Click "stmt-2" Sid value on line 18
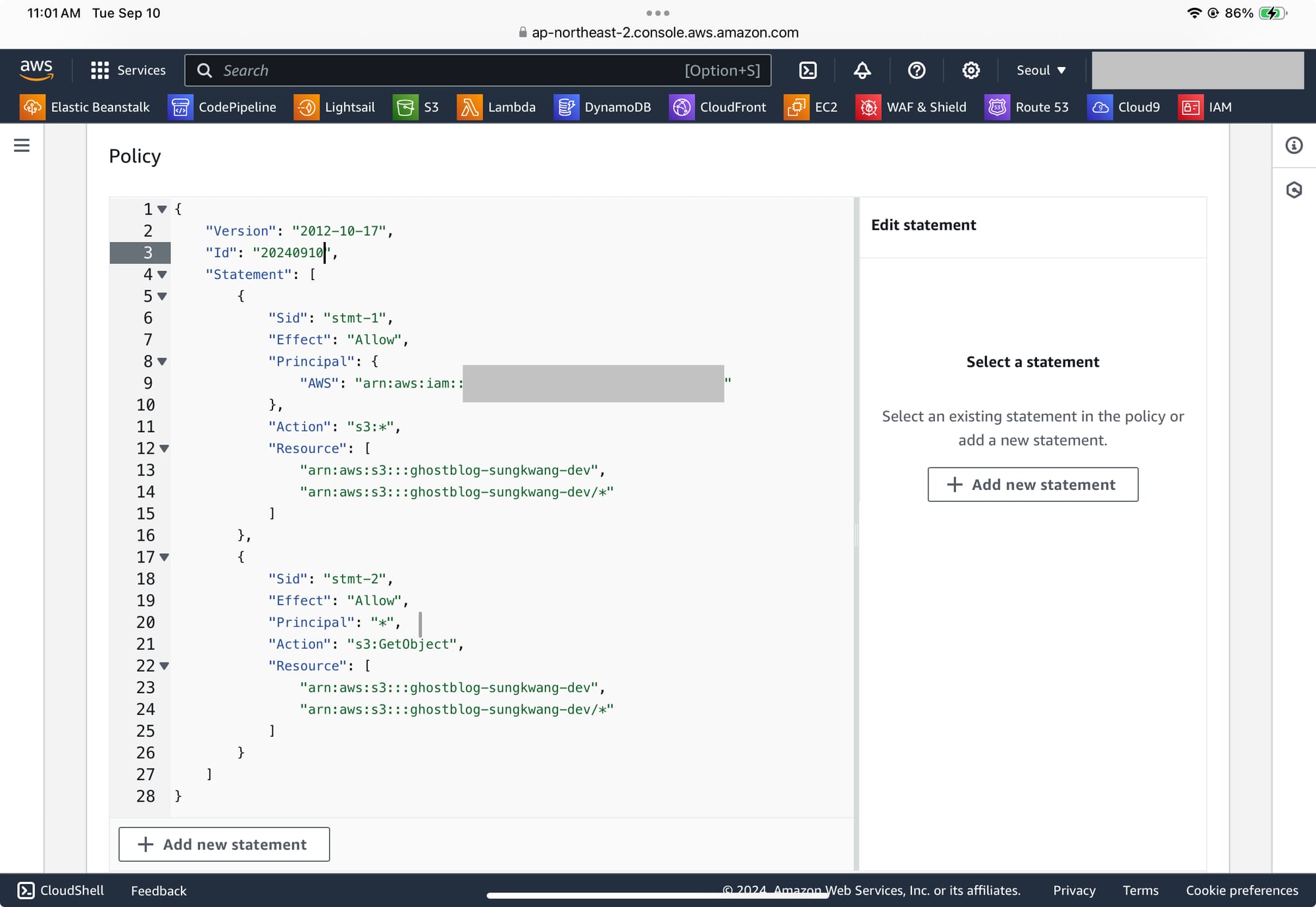This screenshot has height=907, width=1316. (x=354, y=579)
